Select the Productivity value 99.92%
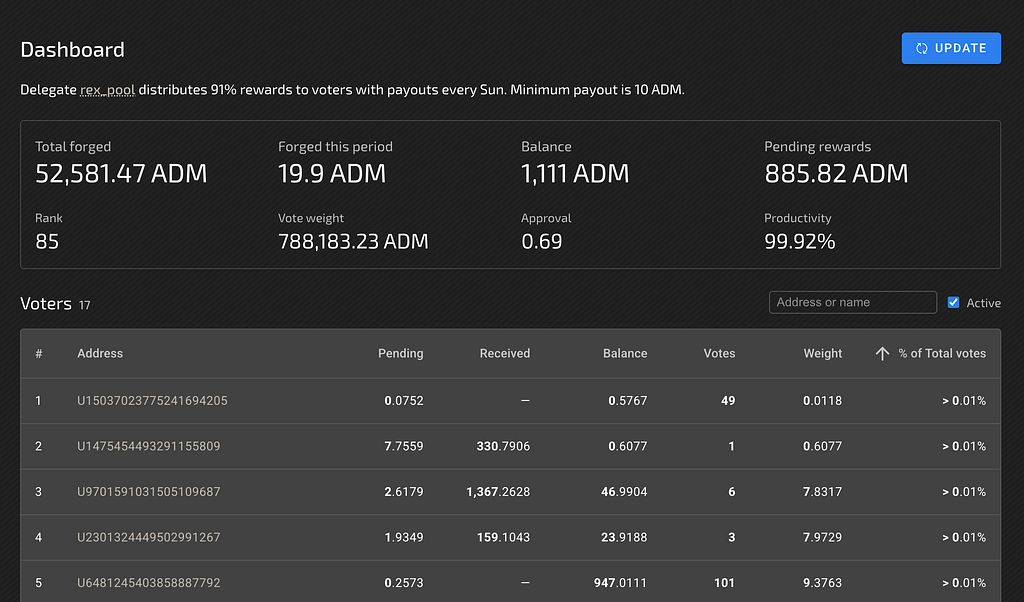Screen dimensions: 1024x602 pos(799,242)
